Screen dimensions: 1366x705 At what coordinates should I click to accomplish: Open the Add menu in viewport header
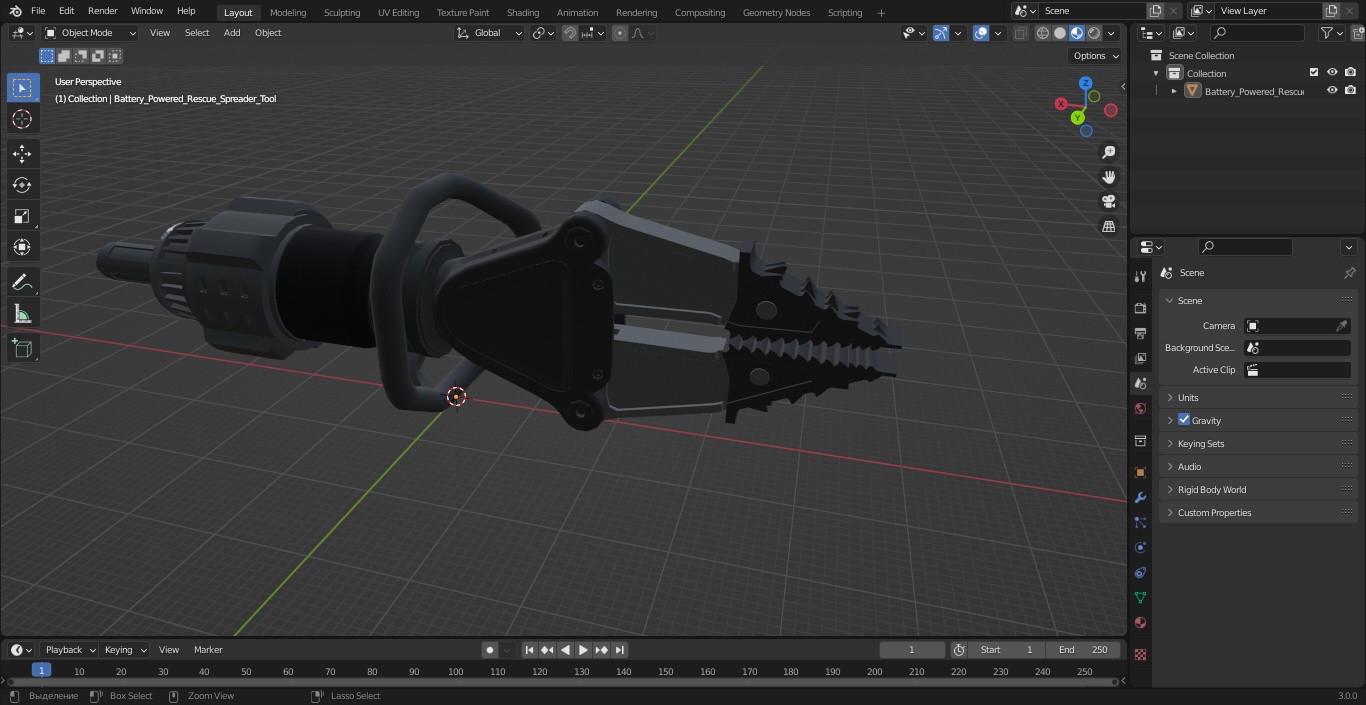[x=232, y=33]
